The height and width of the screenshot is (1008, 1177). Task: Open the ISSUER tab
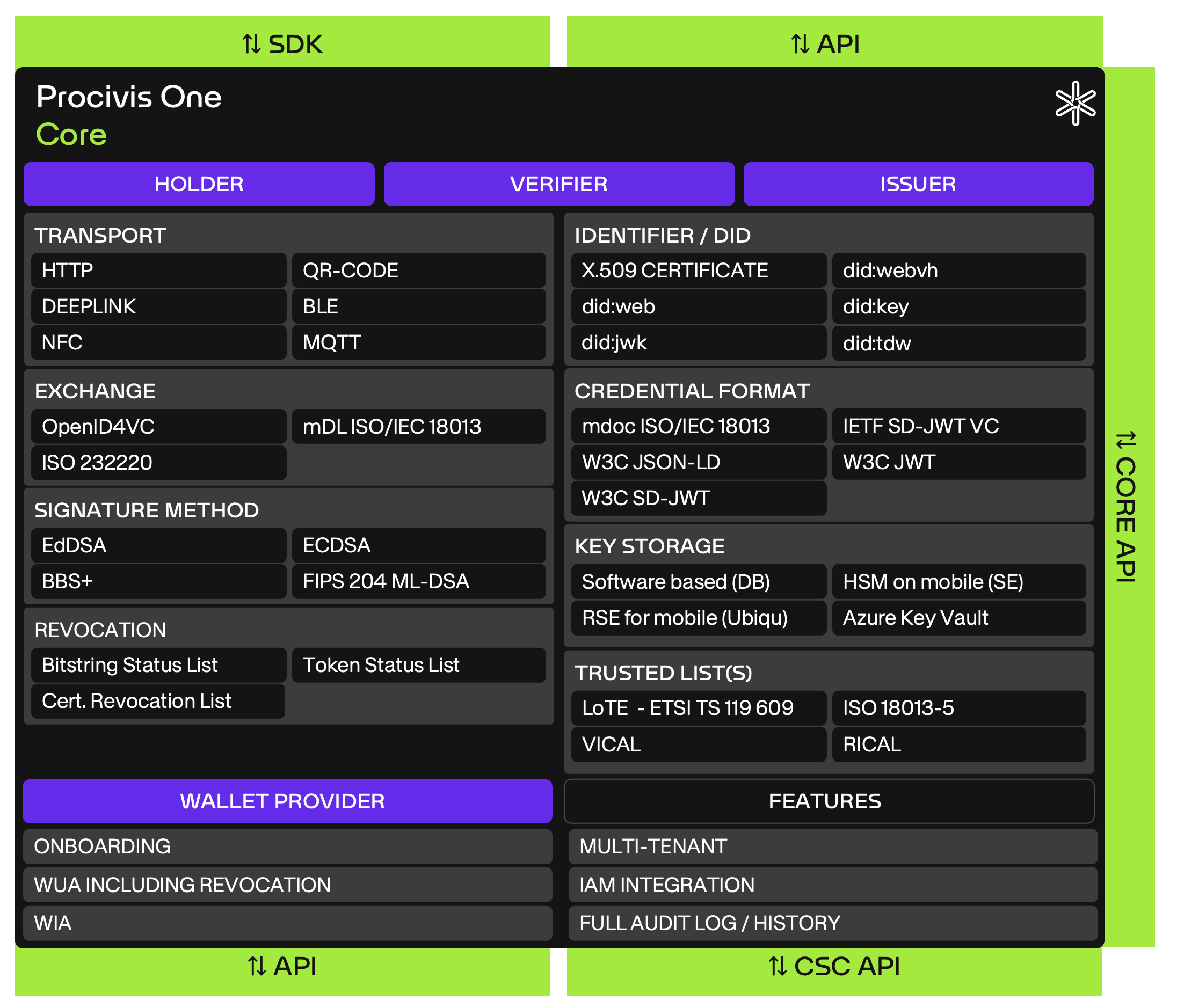[x=918, y=184]
